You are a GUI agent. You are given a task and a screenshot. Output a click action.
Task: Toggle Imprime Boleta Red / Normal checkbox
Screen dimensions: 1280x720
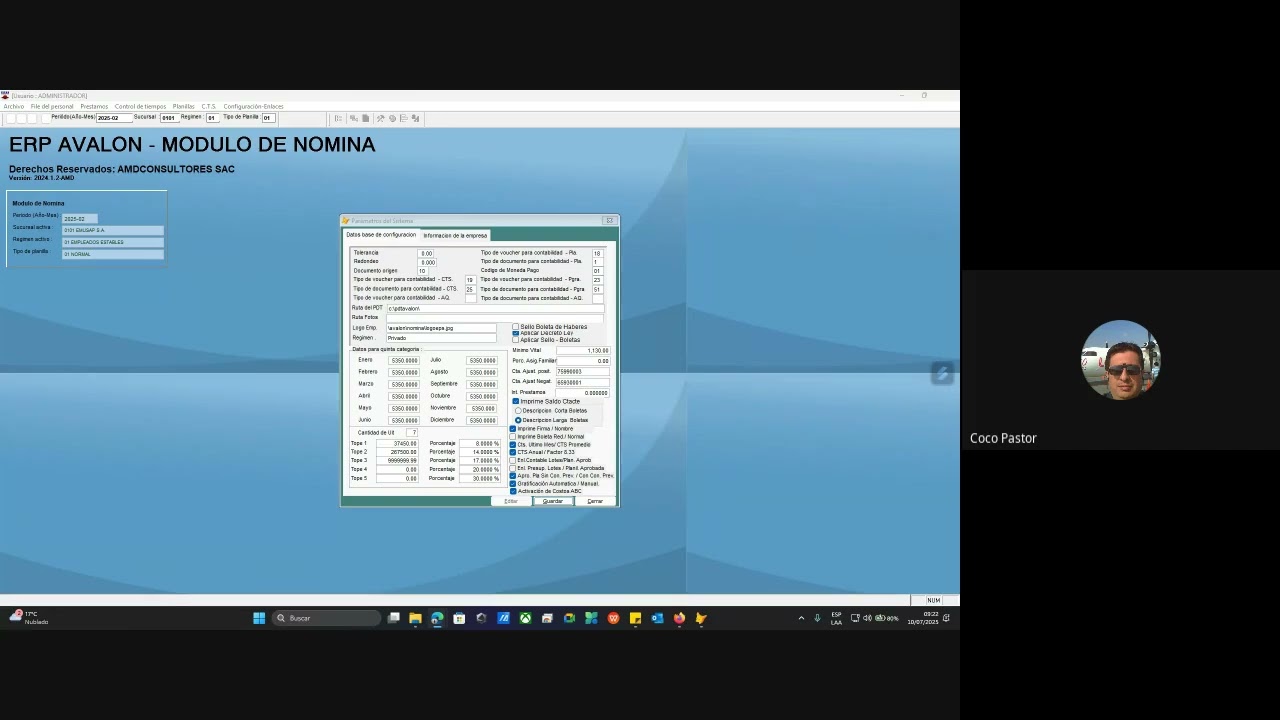click(x=513, y=437)
